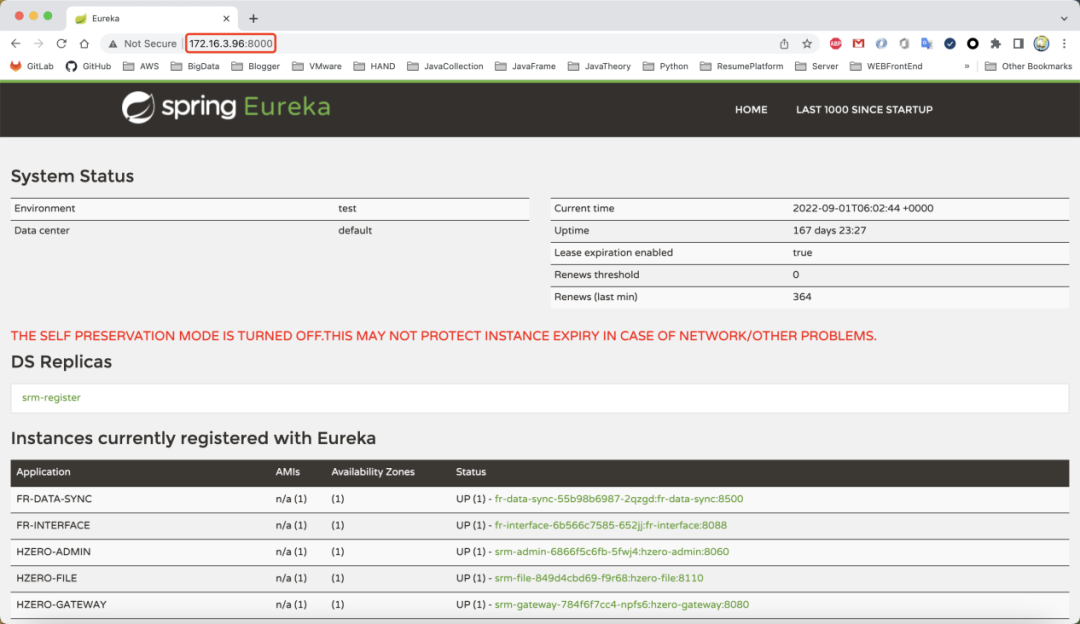
Task: Open a new browser tab
Action: point(253,19)
